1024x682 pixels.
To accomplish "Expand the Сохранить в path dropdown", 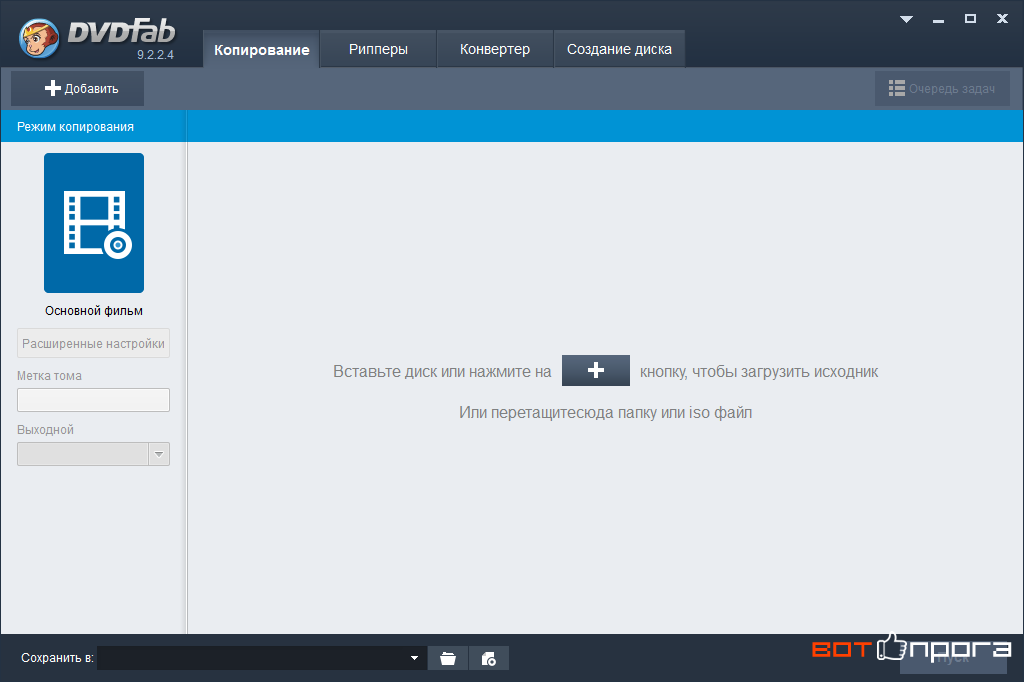I will pyautogui.click(x=414, y=658).
